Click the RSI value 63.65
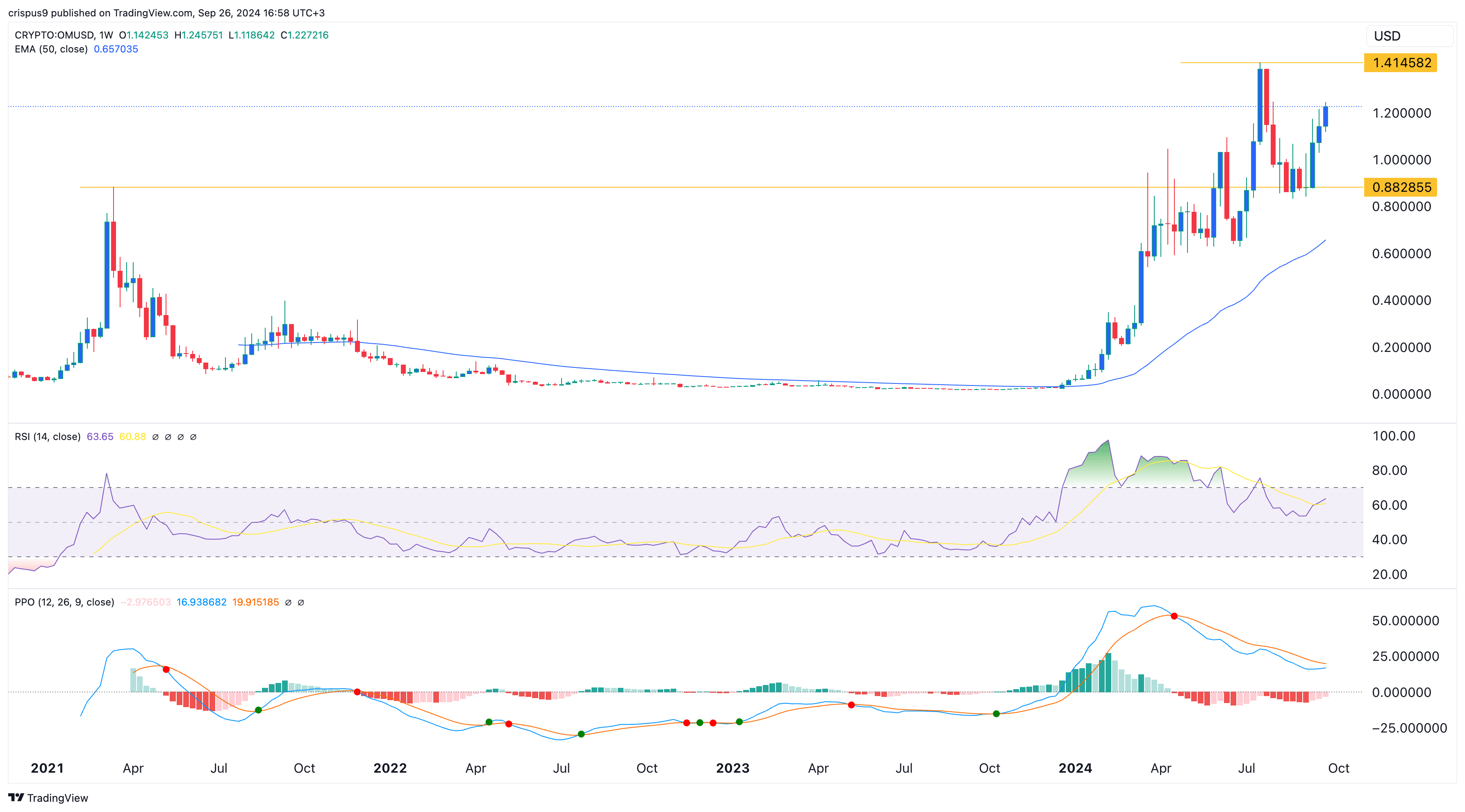 point(100,436)
